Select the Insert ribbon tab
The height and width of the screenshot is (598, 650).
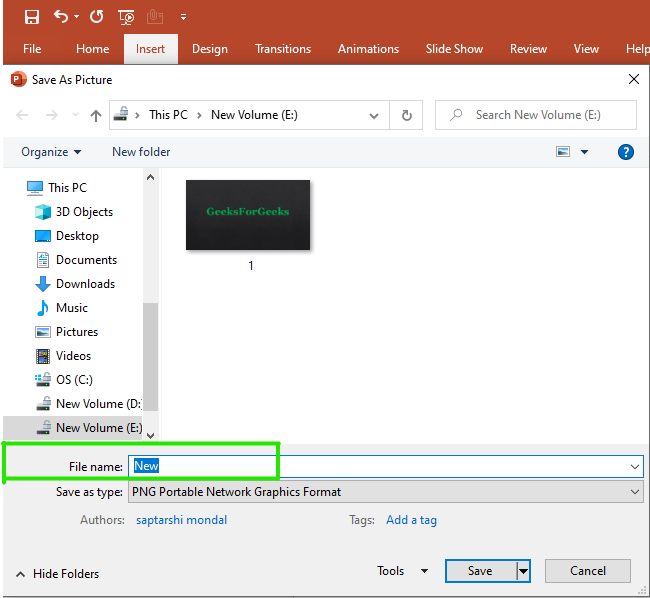pos(150,49)
